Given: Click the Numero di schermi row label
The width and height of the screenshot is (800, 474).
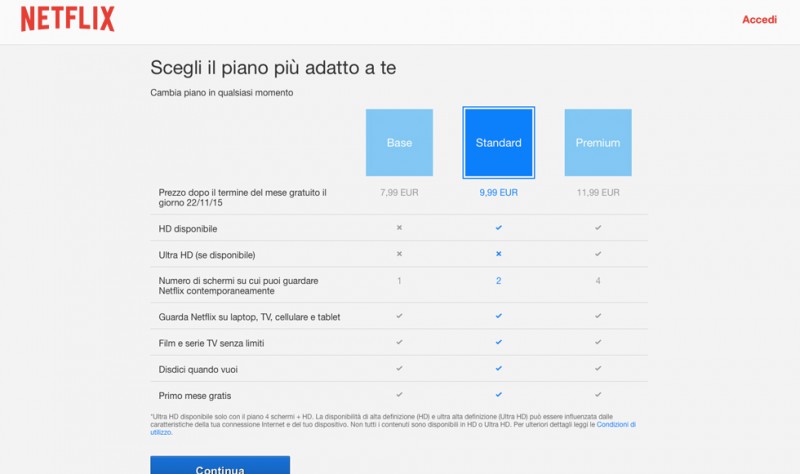Looking at the screenshot, I should click(238, 286).
